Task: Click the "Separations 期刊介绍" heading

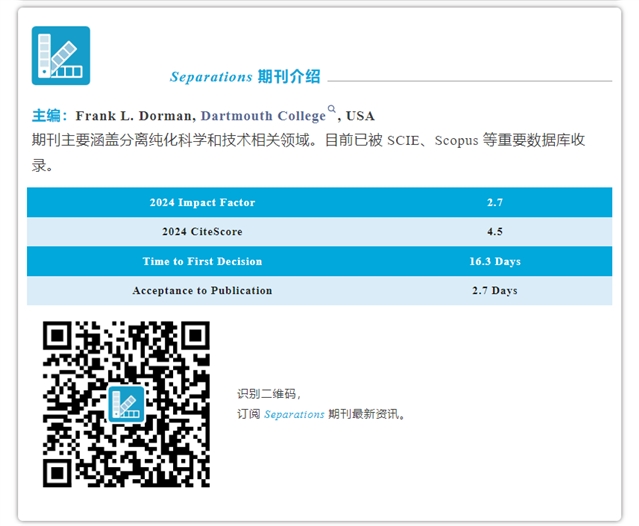Action: (245, 77)
